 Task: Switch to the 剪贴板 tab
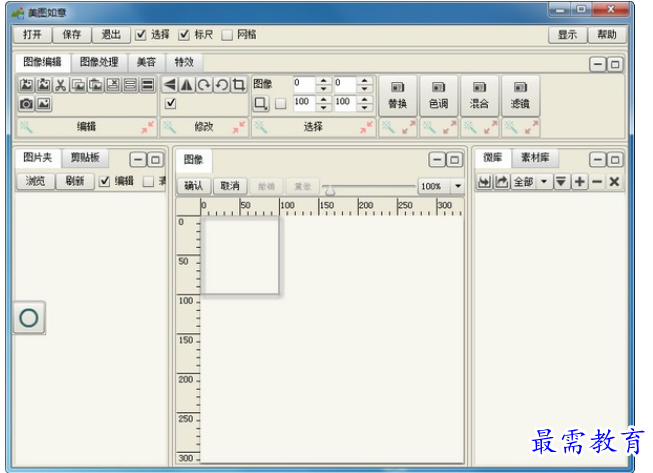pos(85,157)
